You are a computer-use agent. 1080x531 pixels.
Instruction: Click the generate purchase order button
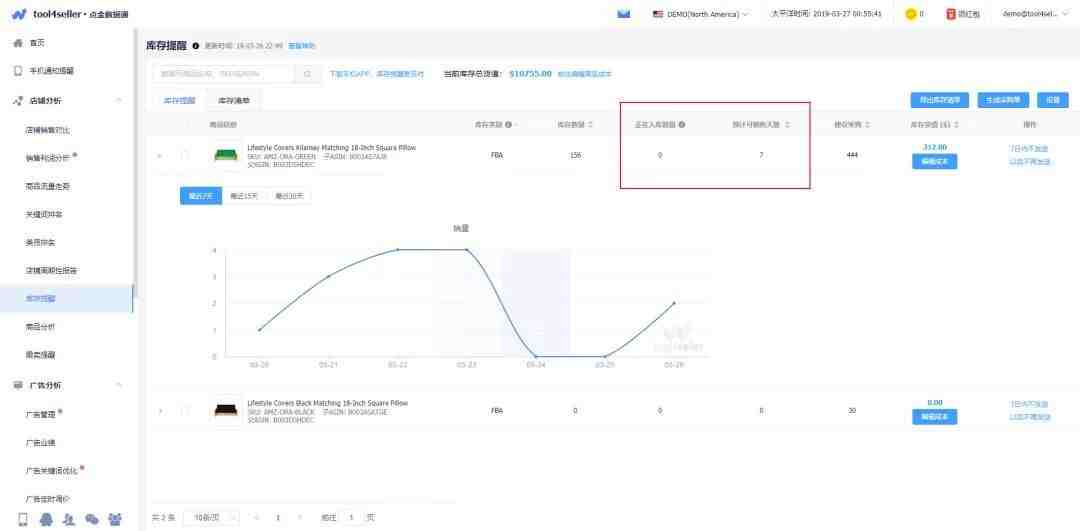(x=1003, y=100)
